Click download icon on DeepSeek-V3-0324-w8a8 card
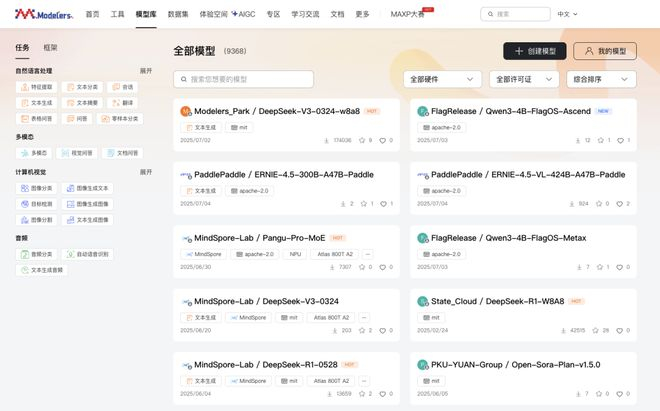The height and width of the screenshot is (411, 660). click(x=326, y=141)
